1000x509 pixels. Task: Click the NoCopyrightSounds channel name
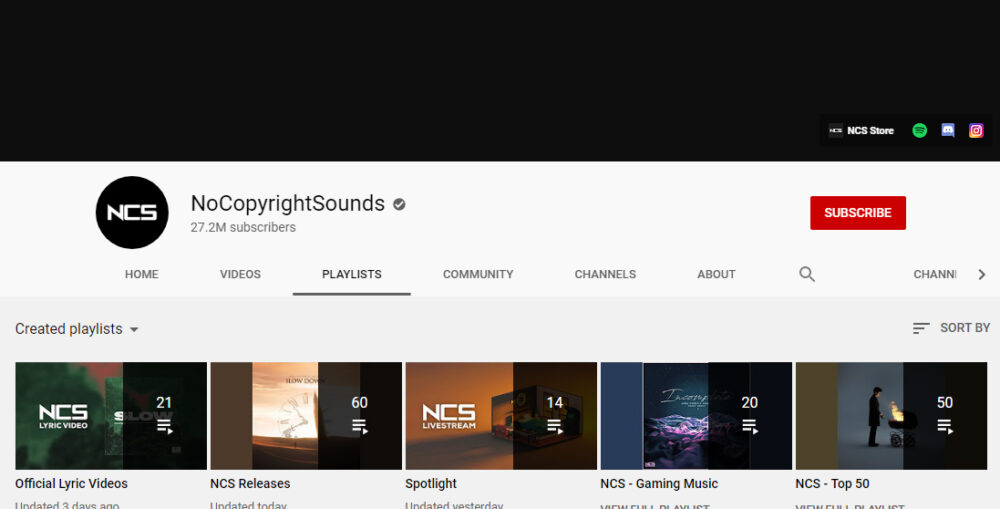pyautogui.click(x=288, y=203)
